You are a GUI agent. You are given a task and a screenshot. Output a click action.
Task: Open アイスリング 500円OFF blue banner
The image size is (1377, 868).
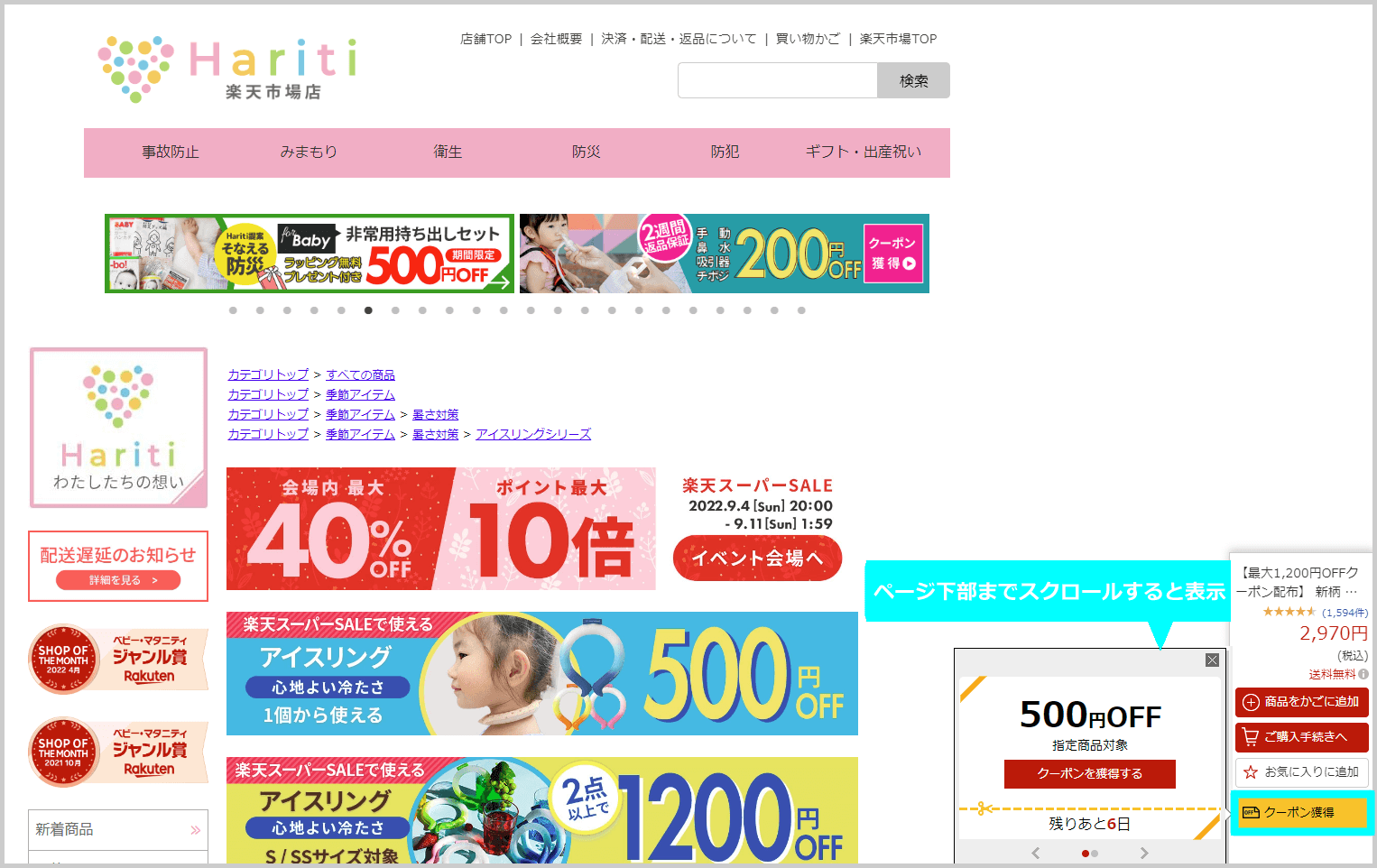(542, 674)
